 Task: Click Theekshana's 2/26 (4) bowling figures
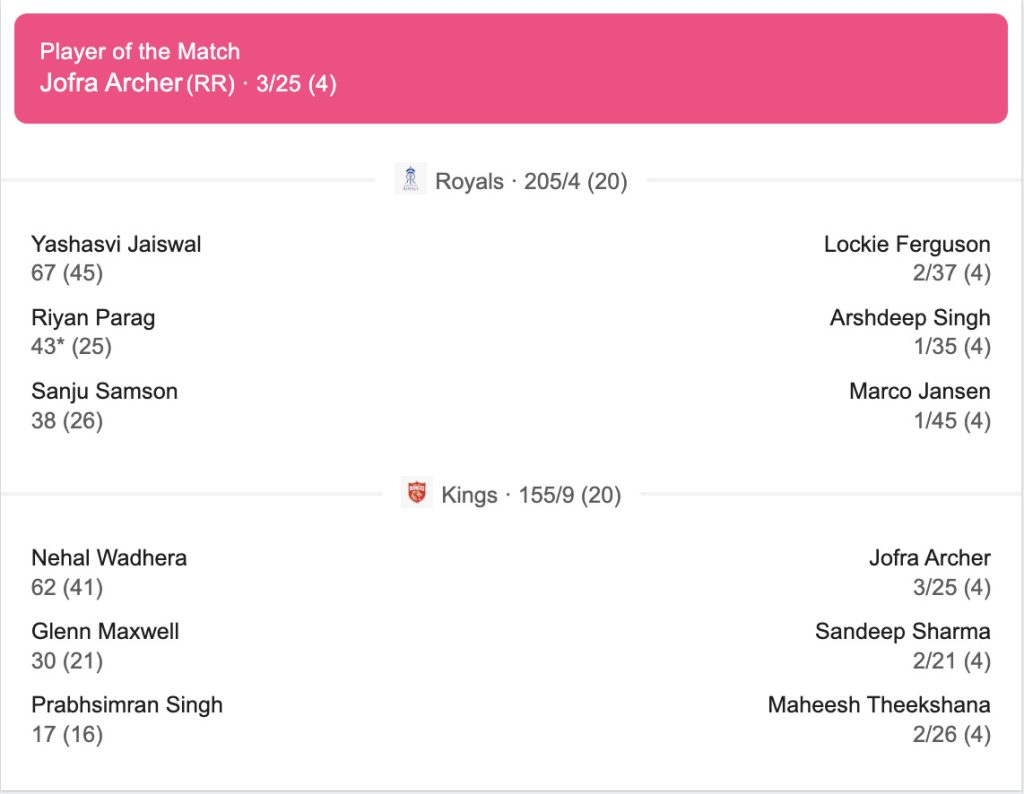[951, 734]
